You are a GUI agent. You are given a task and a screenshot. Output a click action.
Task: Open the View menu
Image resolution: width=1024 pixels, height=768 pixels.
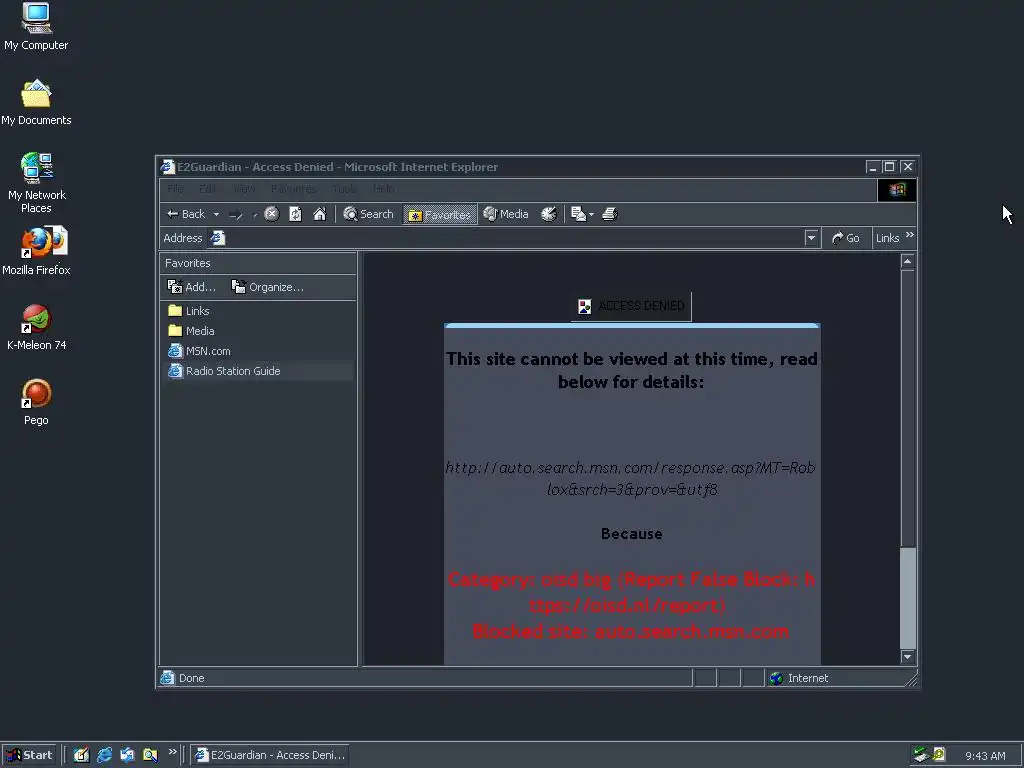(244, 189)
